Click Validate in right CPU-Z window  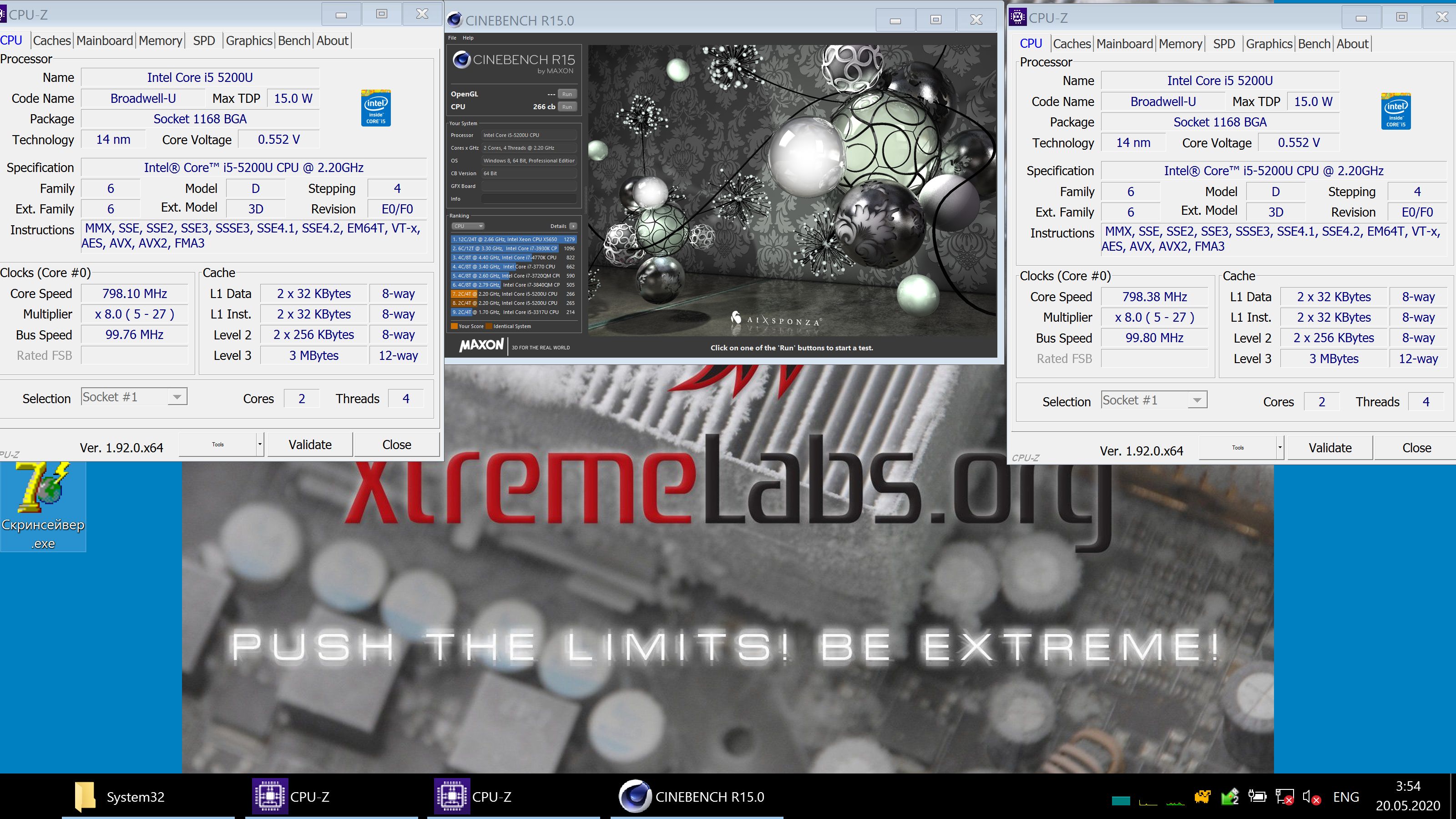point(1330,448)
